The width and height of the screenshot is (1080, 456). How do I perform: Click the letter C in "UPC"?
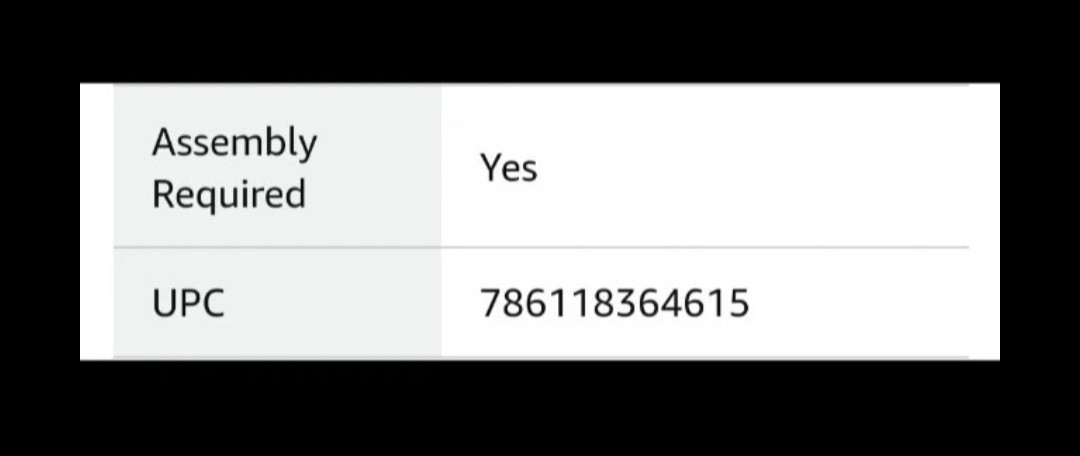tap(213, 303)
